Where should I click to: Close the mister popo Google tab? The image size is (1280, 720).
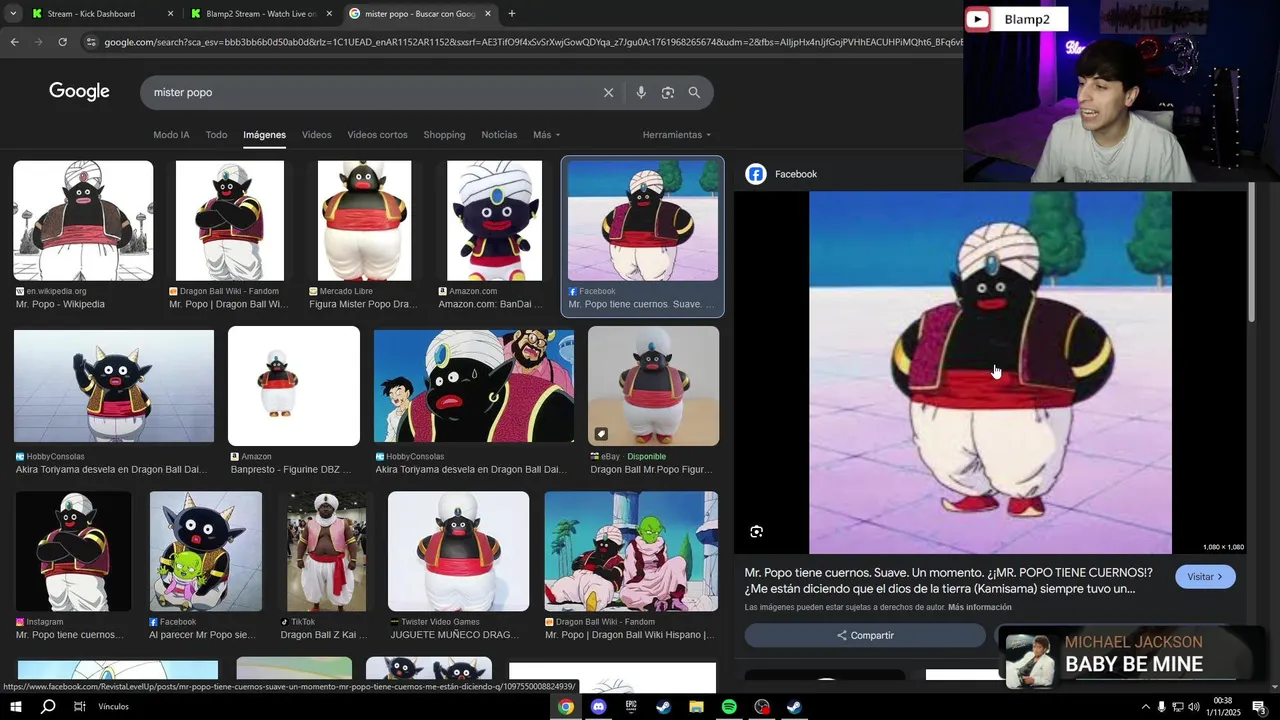(488, 14)
